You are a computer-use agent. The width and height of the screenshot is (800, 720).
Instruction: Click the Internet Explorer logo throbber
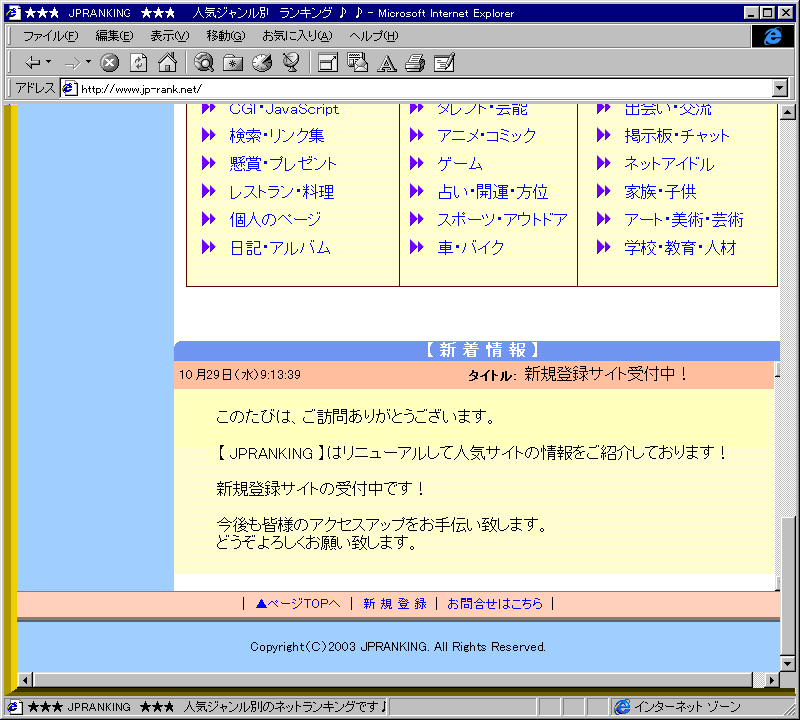(772, 36)
